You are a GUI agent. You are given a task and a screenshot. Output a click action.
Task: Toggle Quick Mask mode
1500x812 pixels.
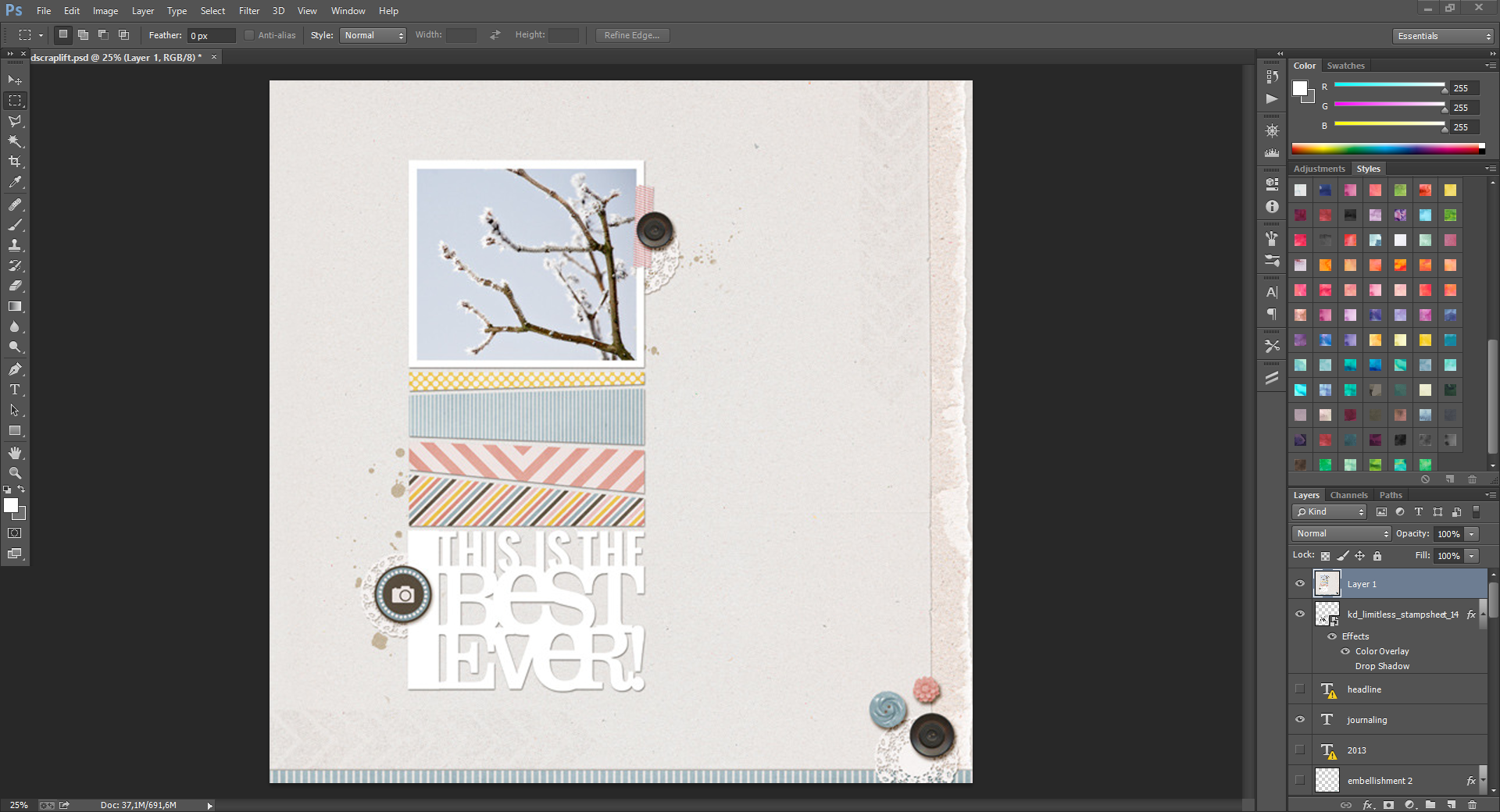15,533
